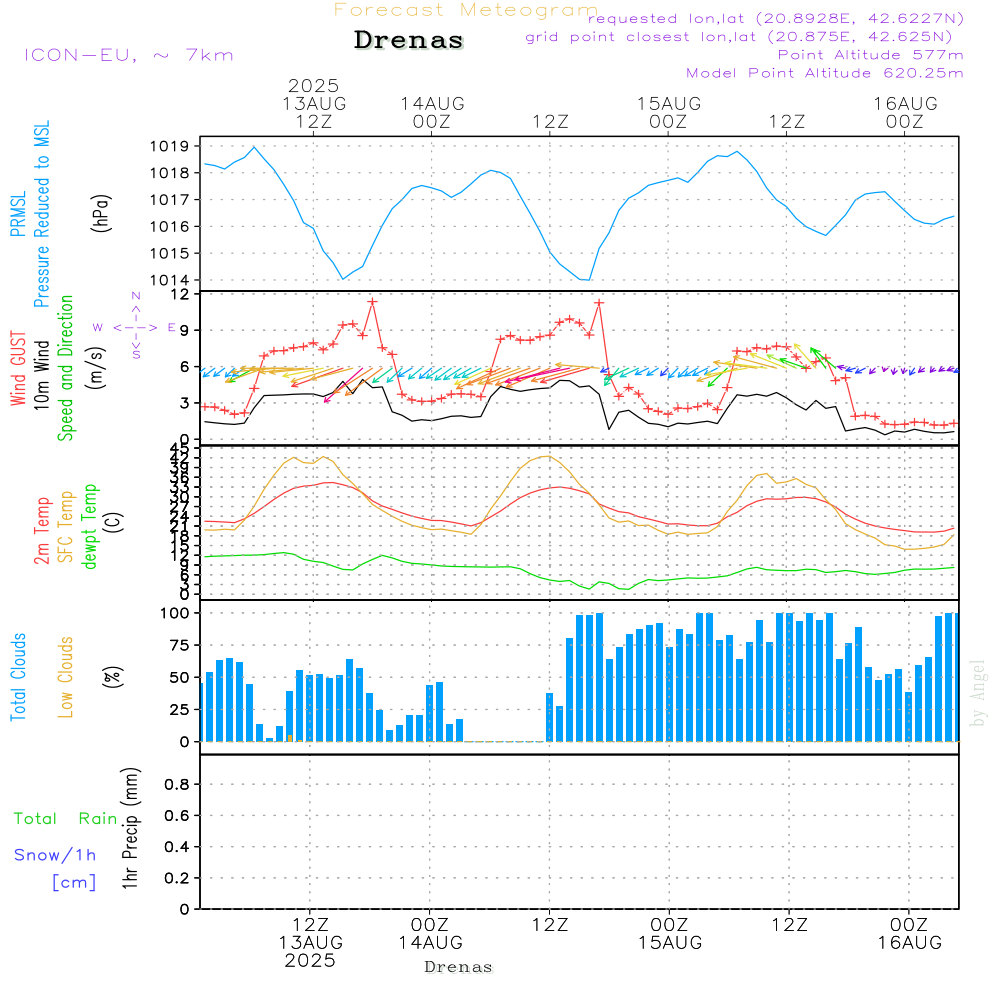Viewport: 1000px width, 1000px height.
Task: Click the 1014 pressure axis value
Action: click(170, 280)
